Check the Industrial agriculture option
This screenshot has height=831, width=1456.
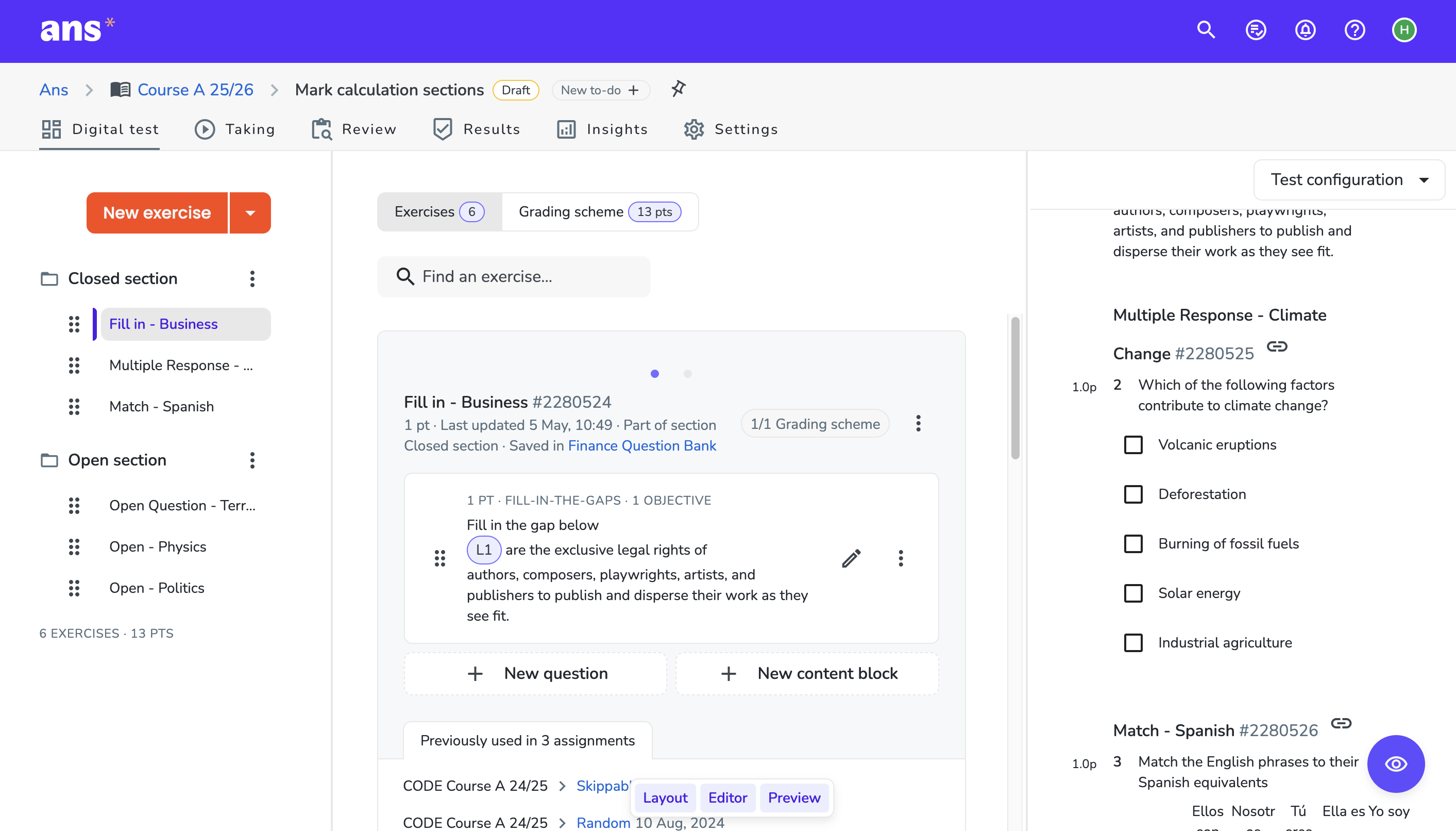click(1133, 643)
